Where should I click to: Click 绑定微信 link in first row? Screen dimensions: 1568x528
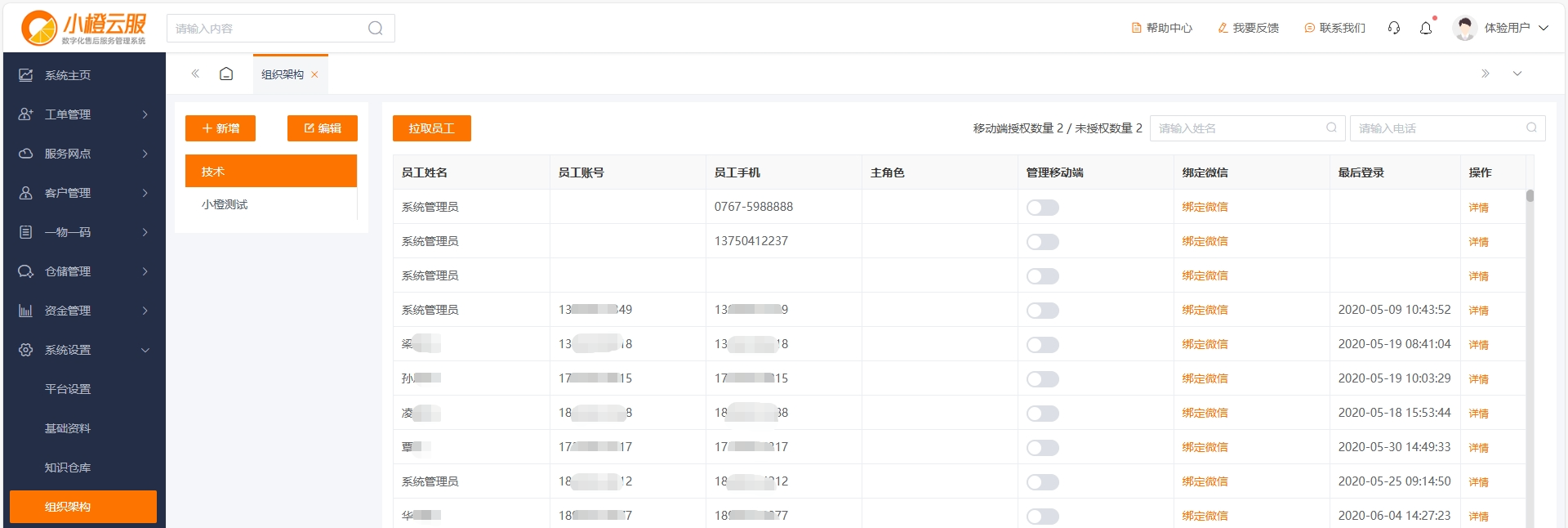1205,208
